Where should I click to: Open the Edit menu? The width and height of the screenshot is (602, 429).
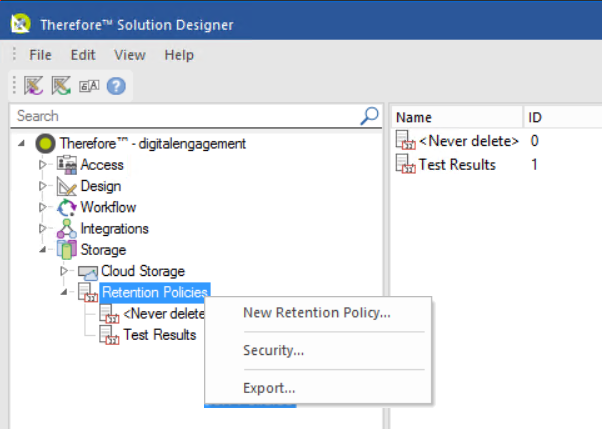click(83, 55)
